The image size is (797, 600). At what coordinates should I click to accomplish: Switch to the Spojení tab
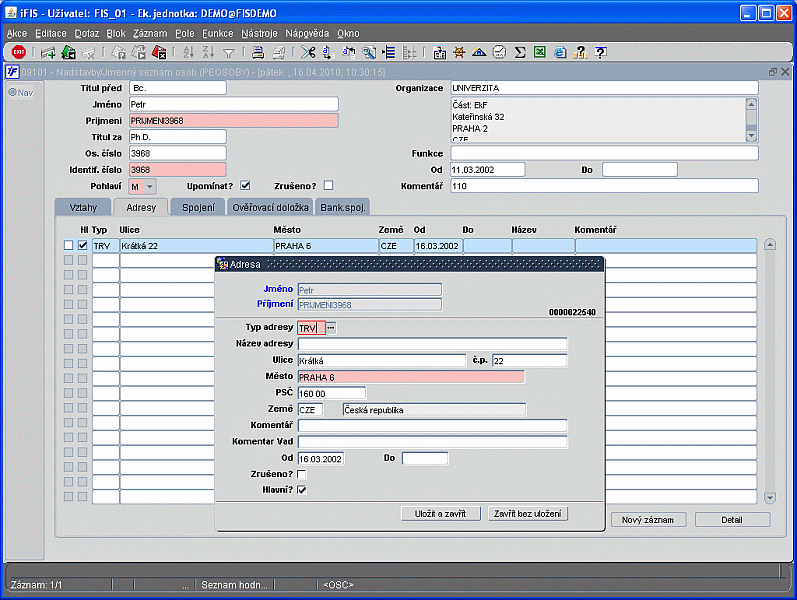(x=196, y=207)
